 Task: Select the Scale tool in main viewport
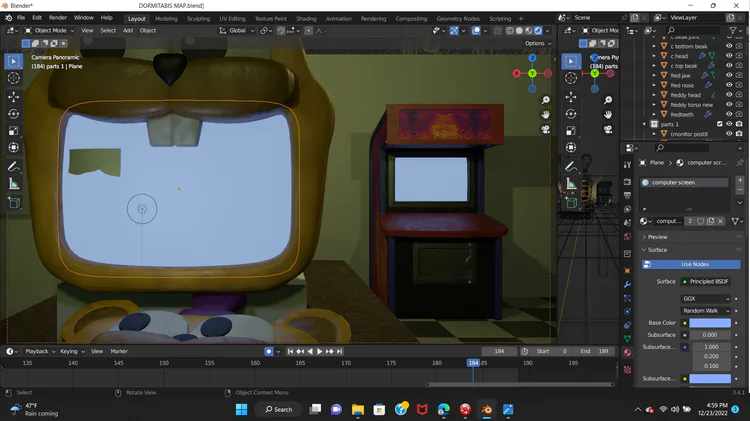pos(13,131)
